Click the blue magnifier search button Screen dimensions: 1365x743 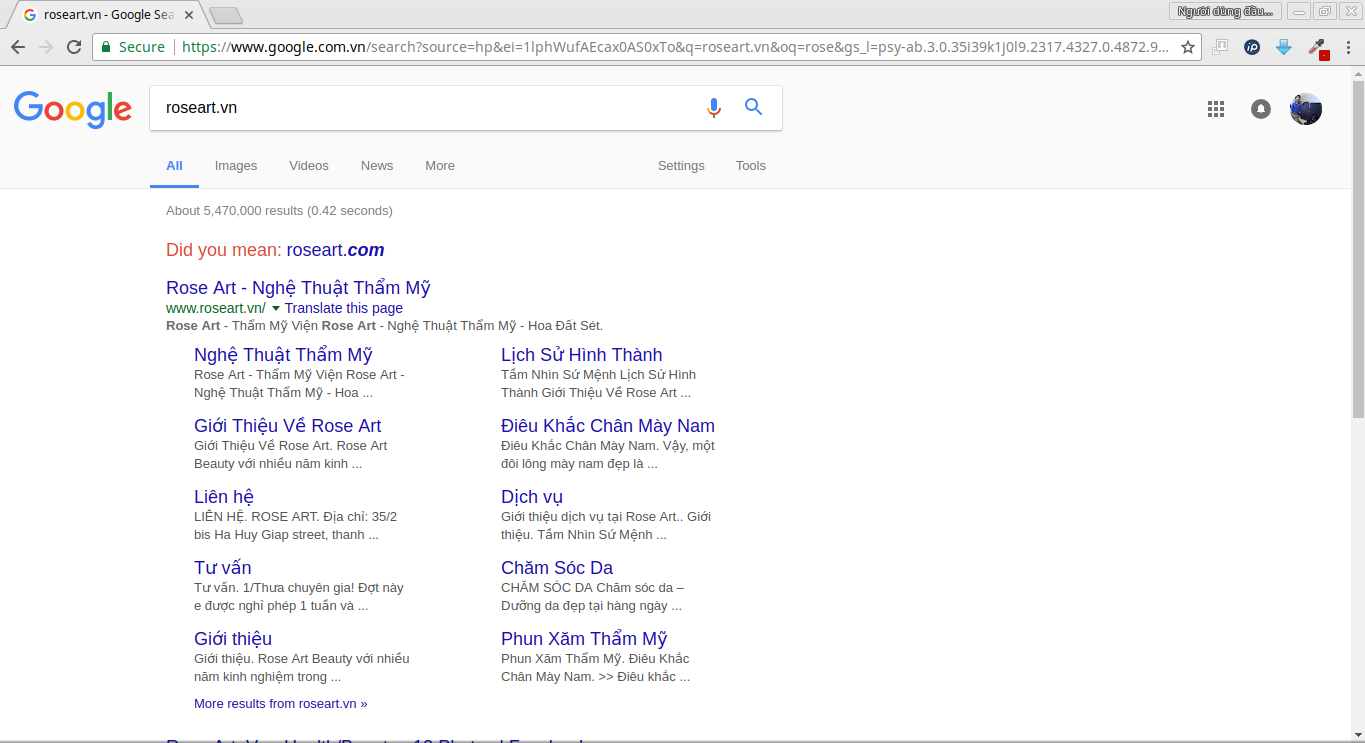tap(754, 107)
